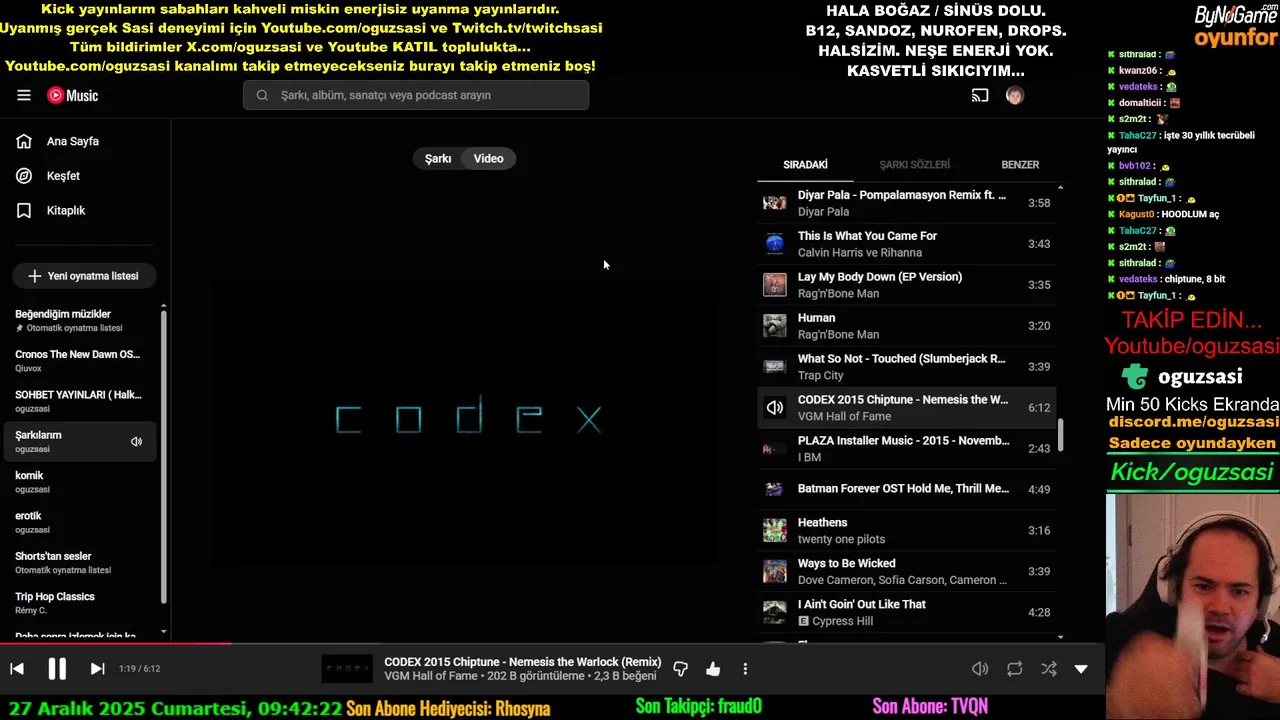This screenshot has width=1280, height=720.
Task: Open Shorts'tan sesler playlist
Action: click(x=80, y=562)
